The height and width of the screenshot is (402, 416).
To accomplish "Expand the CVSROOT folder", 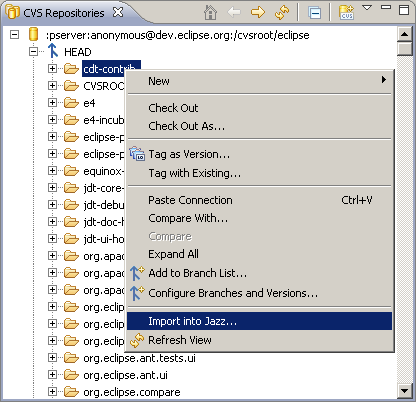I will click(52, 86).
